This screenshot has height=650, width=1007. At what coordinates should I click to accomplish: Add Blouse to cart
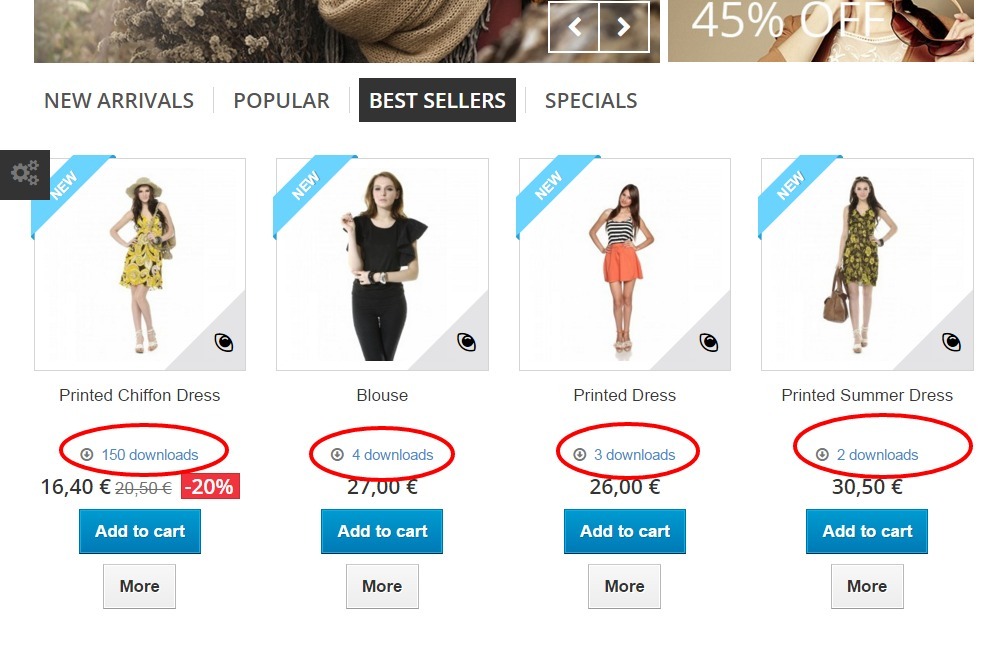point(382,531)
